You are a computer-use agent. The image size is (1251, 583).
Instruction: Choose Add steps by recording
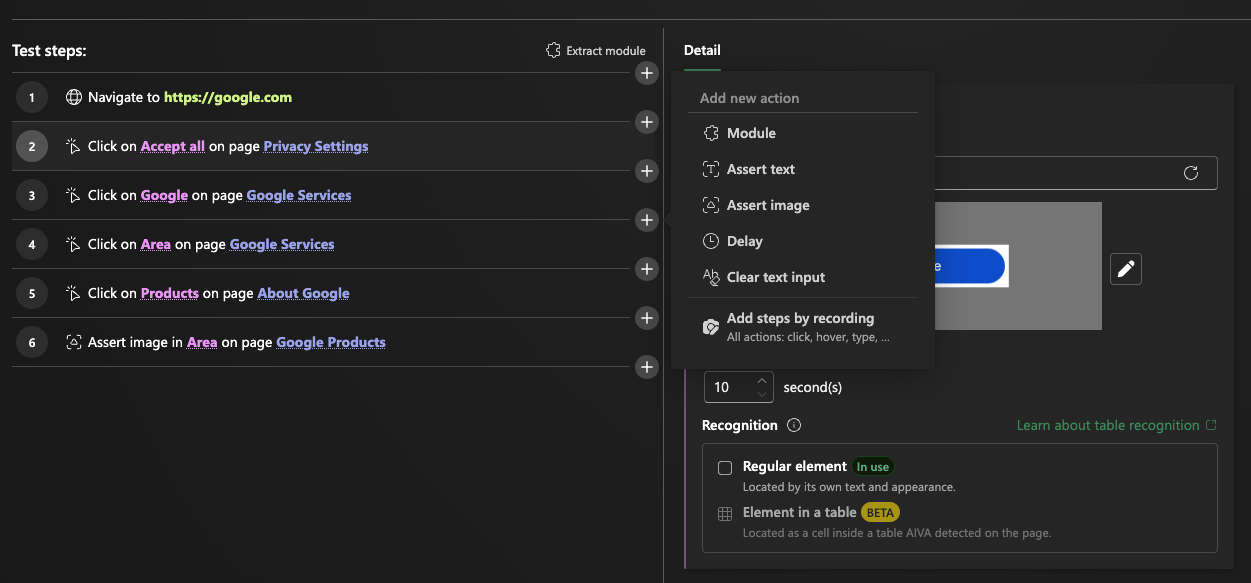click(x=803, y=327)
